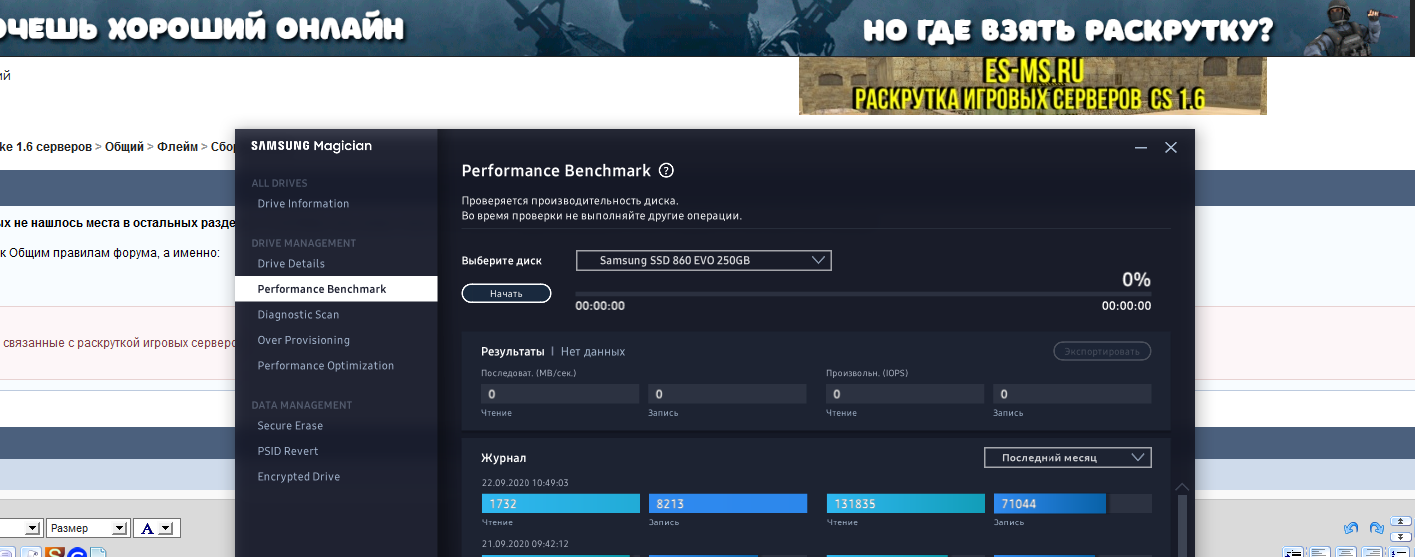
Task: Open the Over Provisioning page
Action: pyautogui.click(x=303, y=340)
